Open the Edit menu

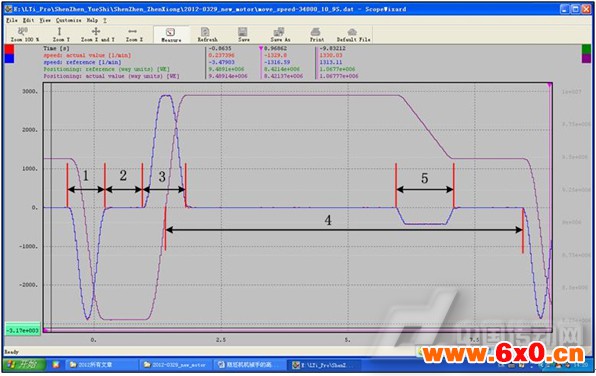coord(28,20)
